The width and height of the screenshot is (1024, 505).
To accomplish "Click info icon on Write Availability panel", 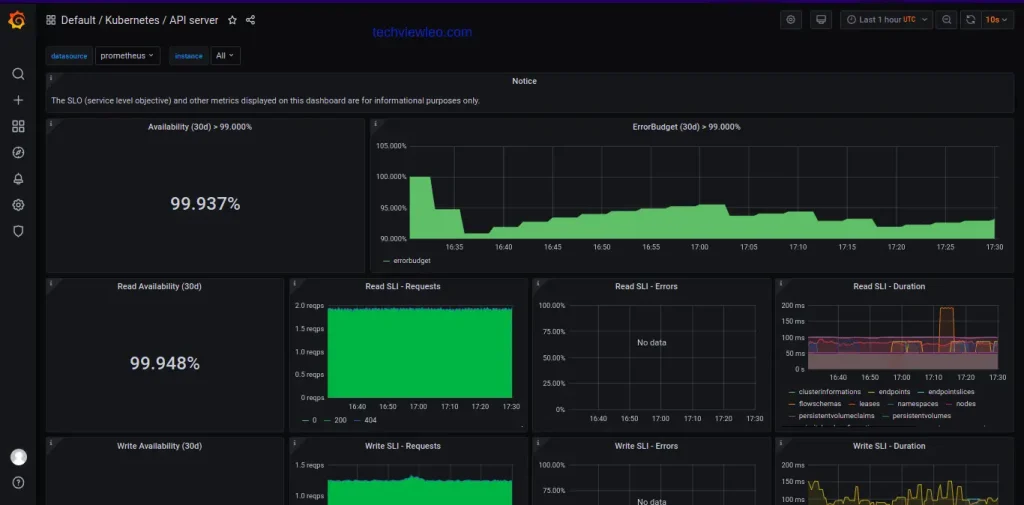I will click(x=50, y=442).
